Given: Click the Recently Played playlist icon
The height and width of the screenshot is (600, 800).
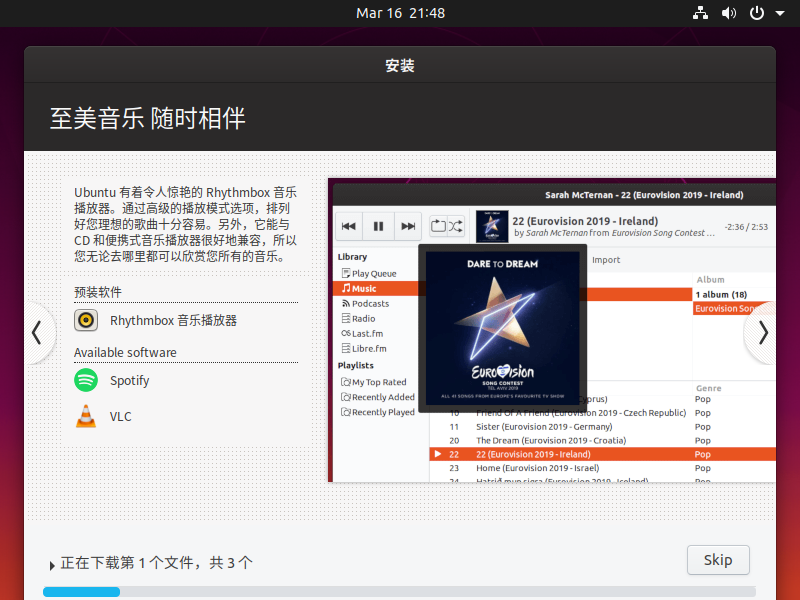Looking at the screenshot, I should 346,412.
